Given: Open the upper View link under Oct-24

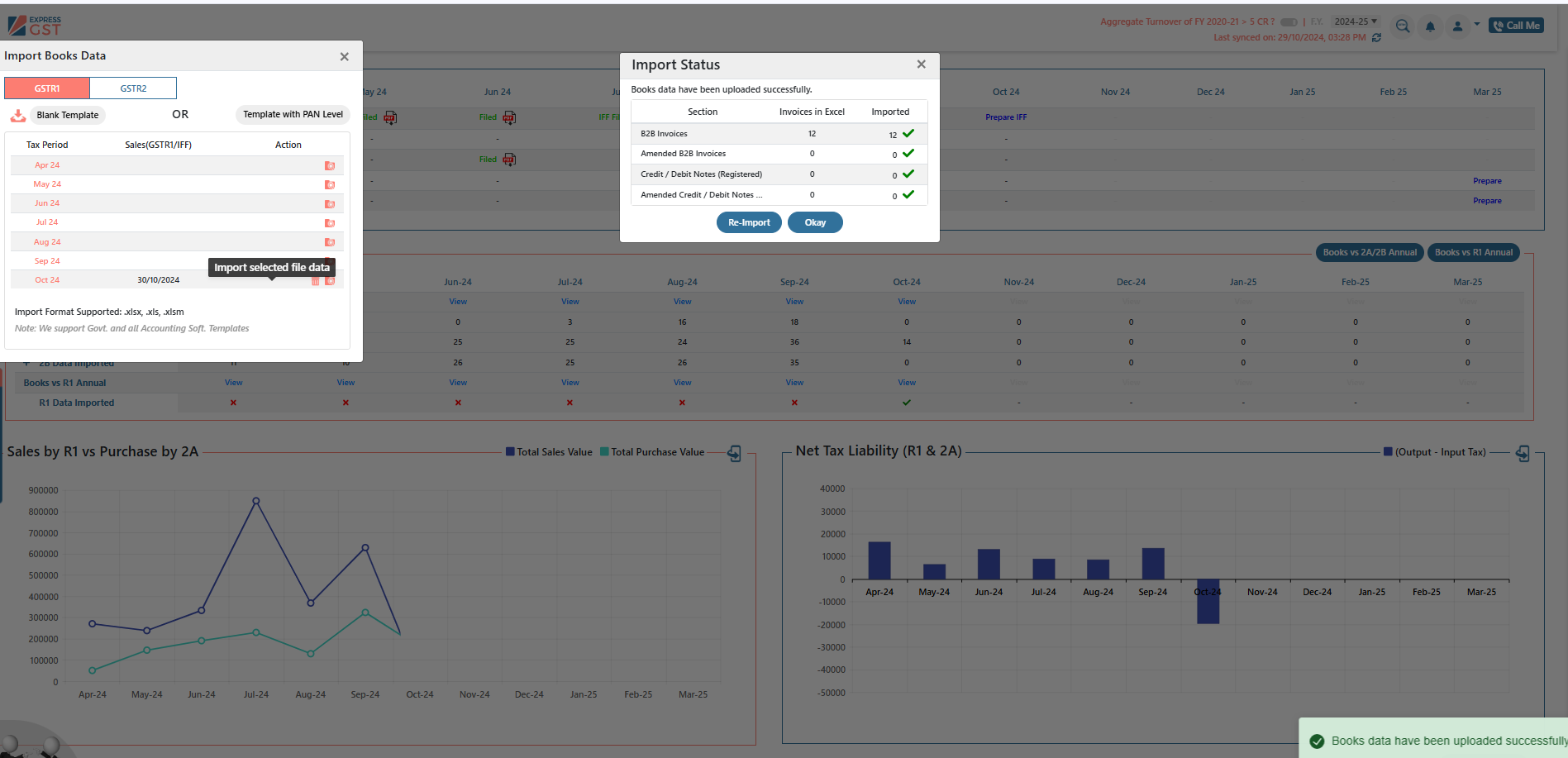Looking at the screenshot, I should click(x=907, y=302).
